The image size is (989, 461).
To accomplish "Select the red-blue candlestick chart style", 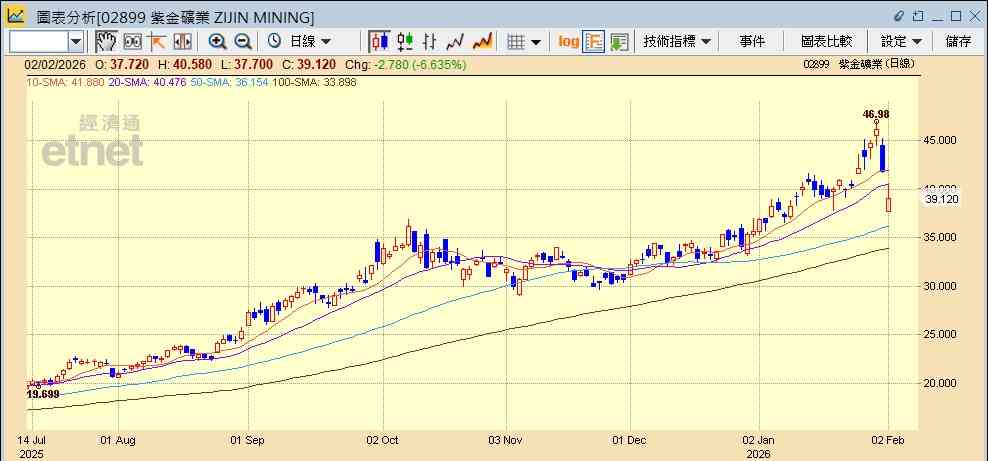I will (x=379, y=42).
